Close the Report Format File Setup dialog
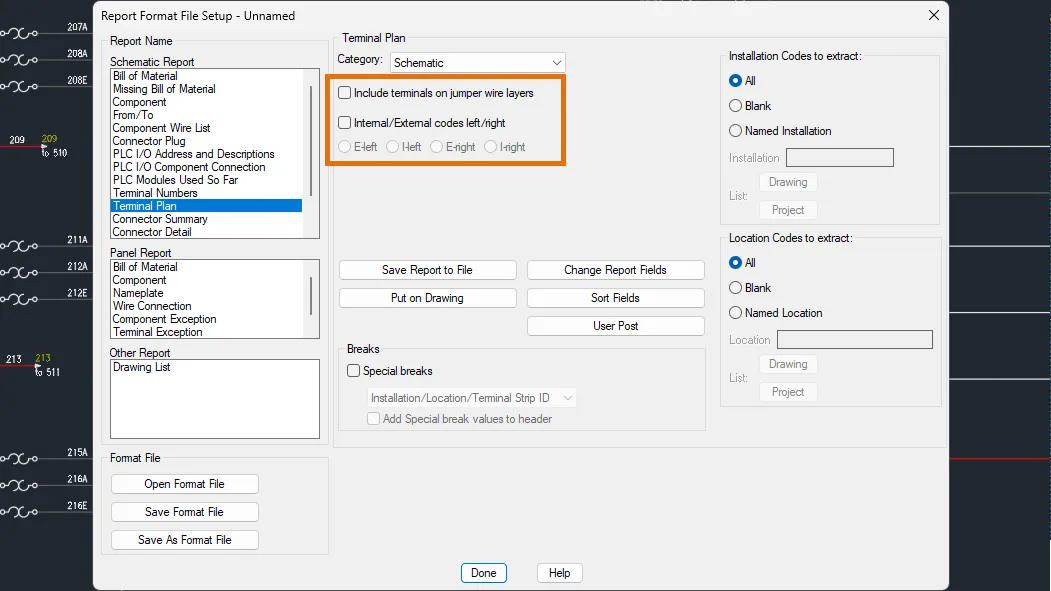 (x=933, y=15)
